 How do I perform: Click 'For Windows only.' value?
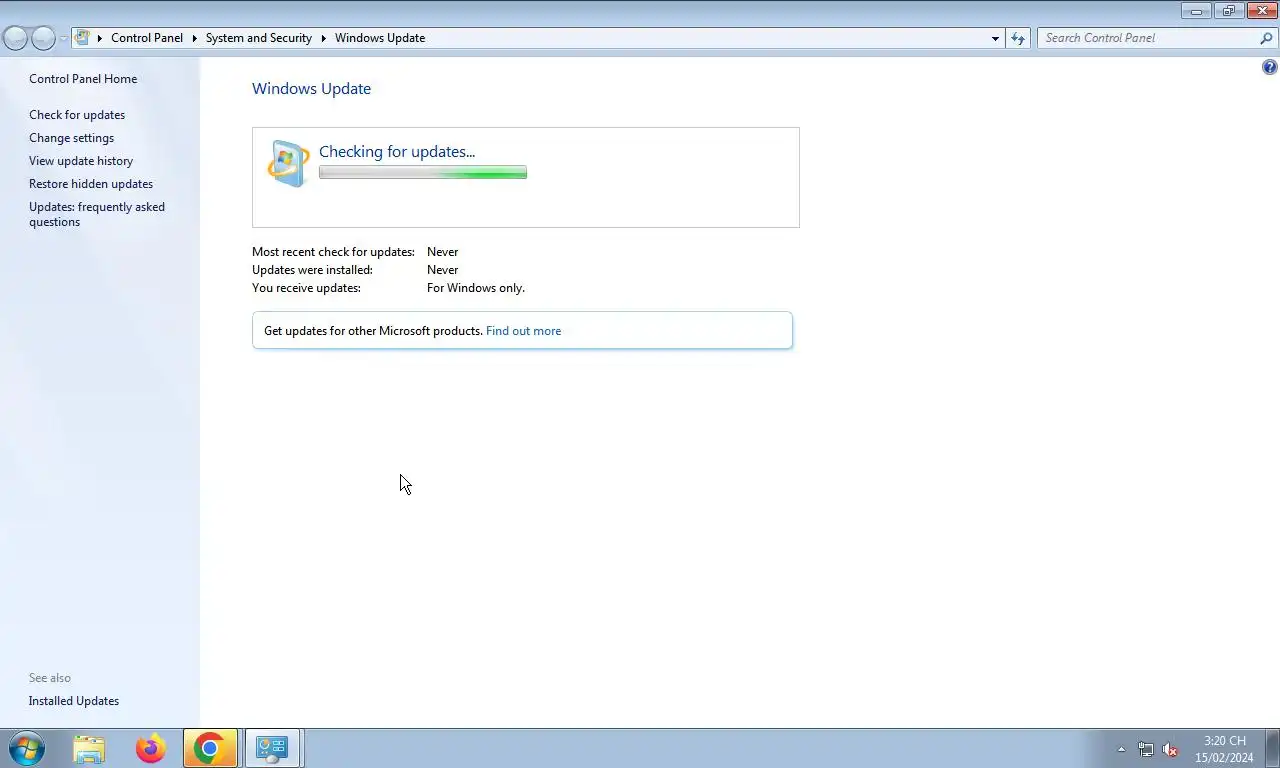[x=476, y=288]
